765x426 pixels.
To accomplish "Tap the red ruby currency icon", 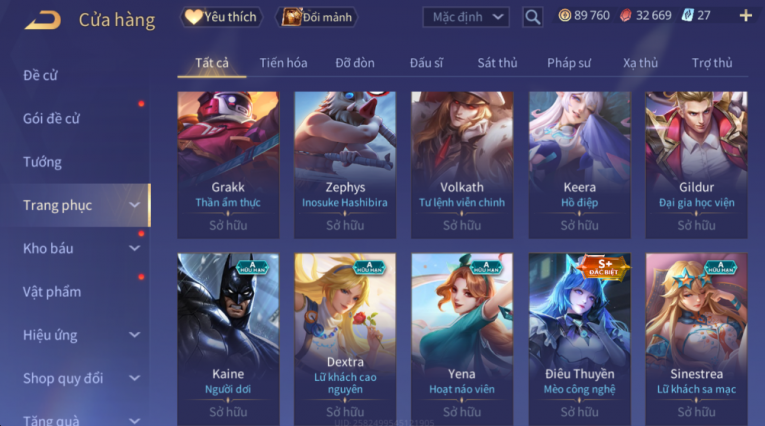I will 625,16.
